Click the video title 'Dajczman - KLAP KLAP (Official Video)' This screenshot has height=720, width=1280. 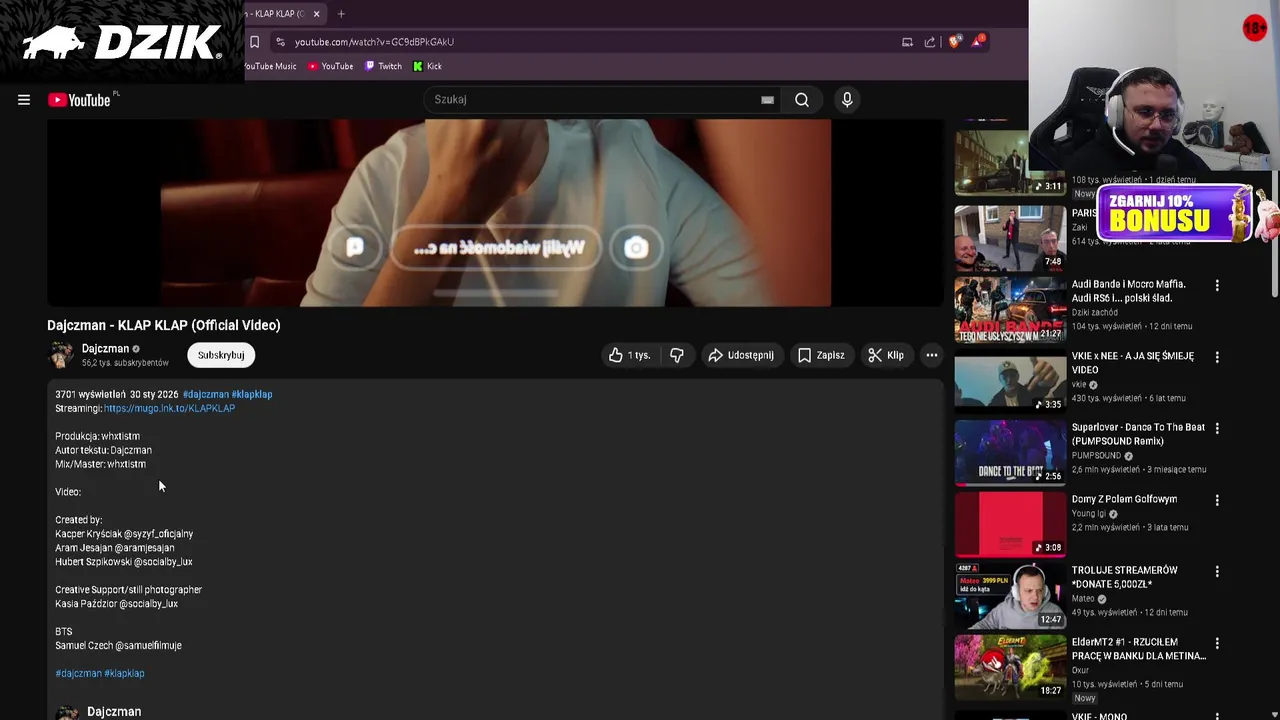pyautogui.click(x=164, y=325)
